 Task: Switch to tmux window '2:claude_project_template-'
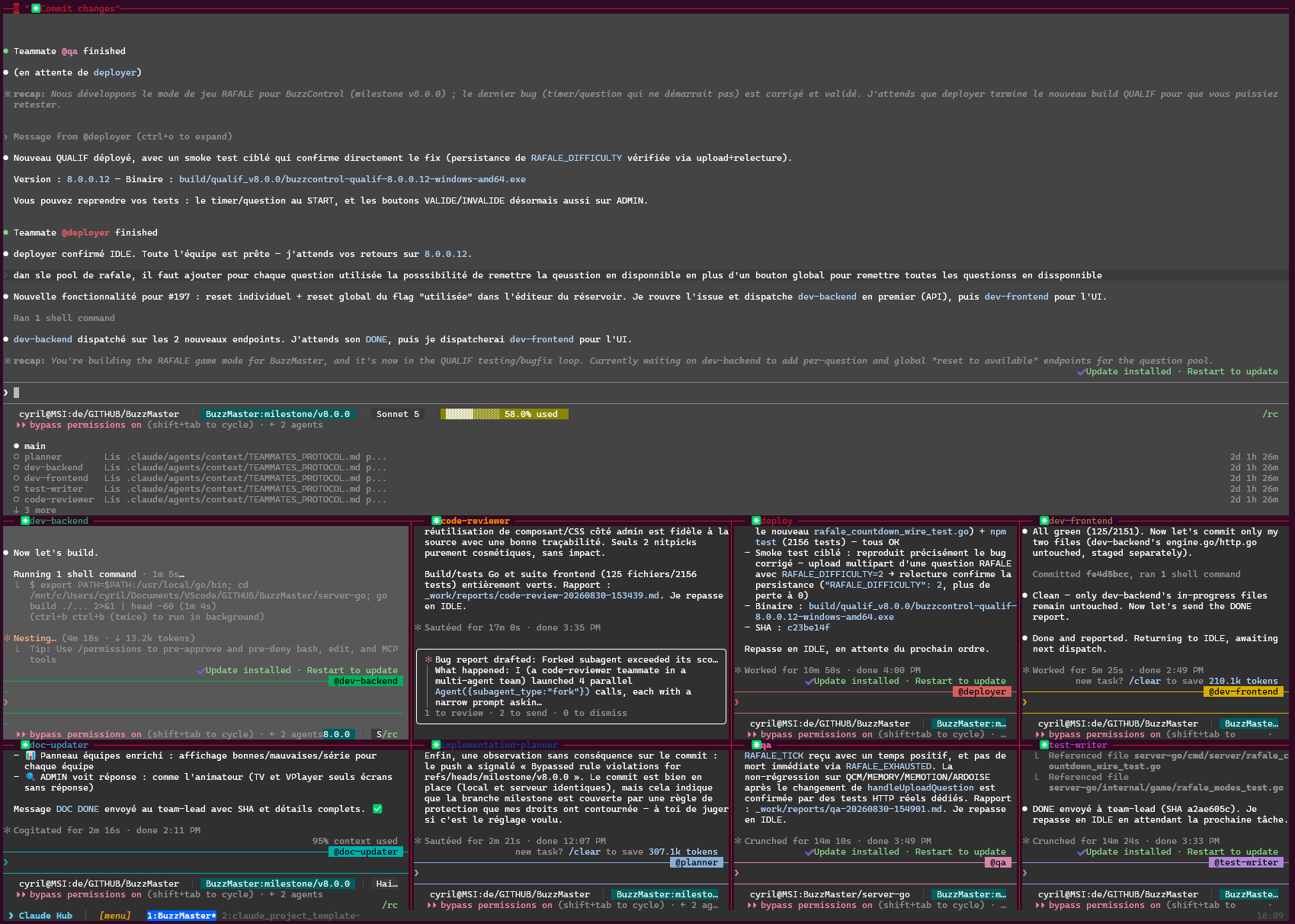coord(290,916)
